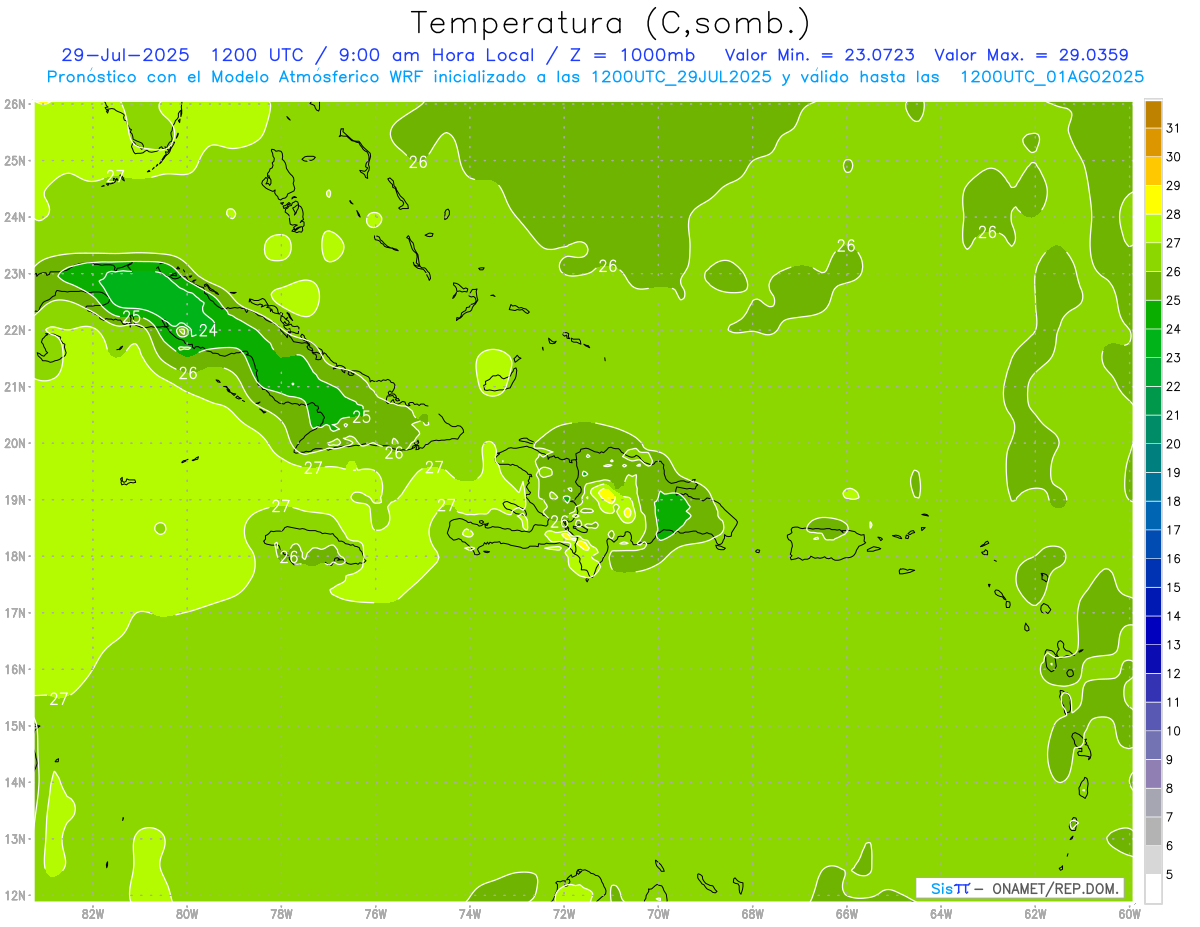Click the "1200UTC_29JUL2025" initialization time

pos(682,76)
